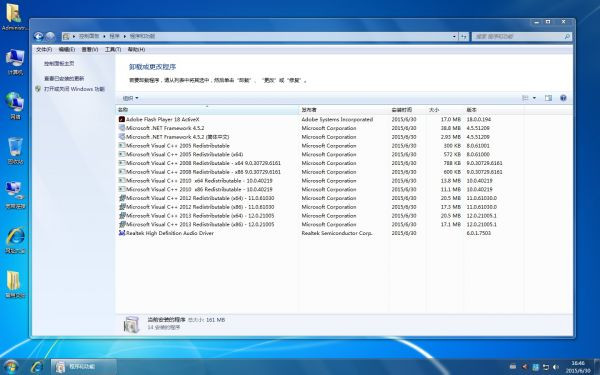The height and width of the screenshot is (375, 600).
Task: Expand the address bar history dropdown arrow
Action: (x=454, y=36)
